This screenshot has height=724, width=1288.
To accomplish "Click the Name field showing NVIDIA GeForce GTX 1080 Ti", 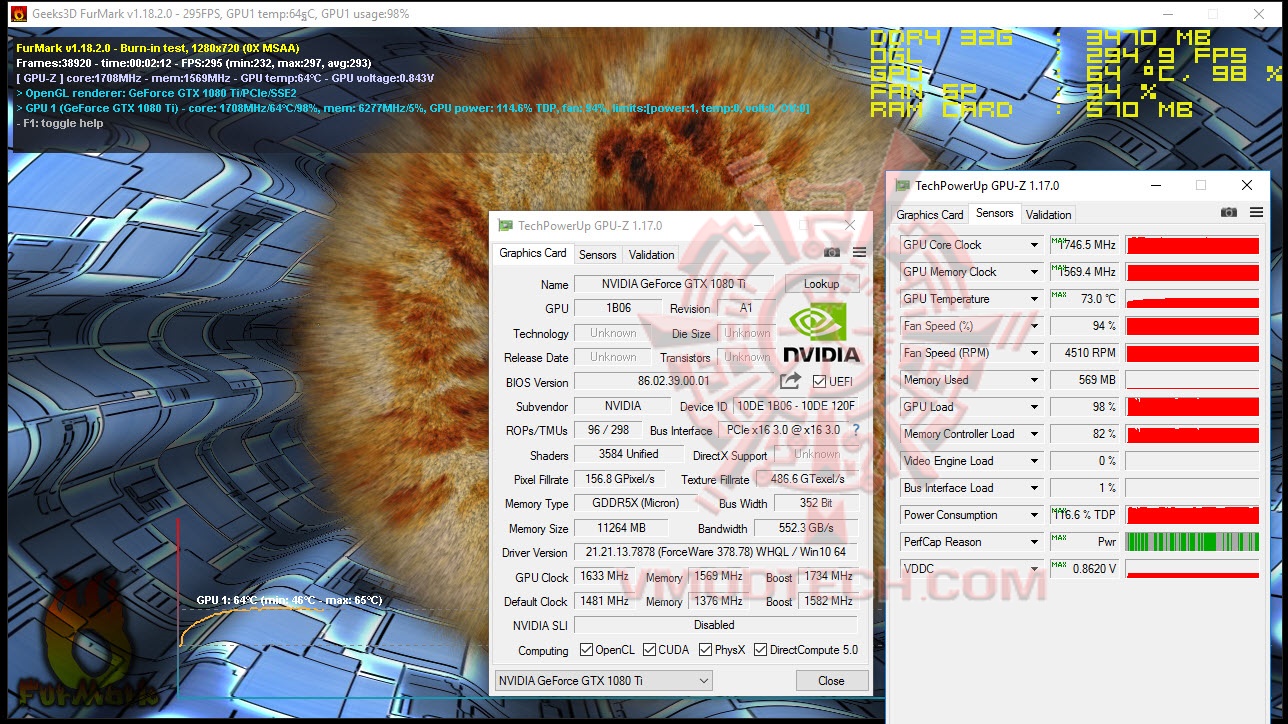I will (x=674, y=284).
